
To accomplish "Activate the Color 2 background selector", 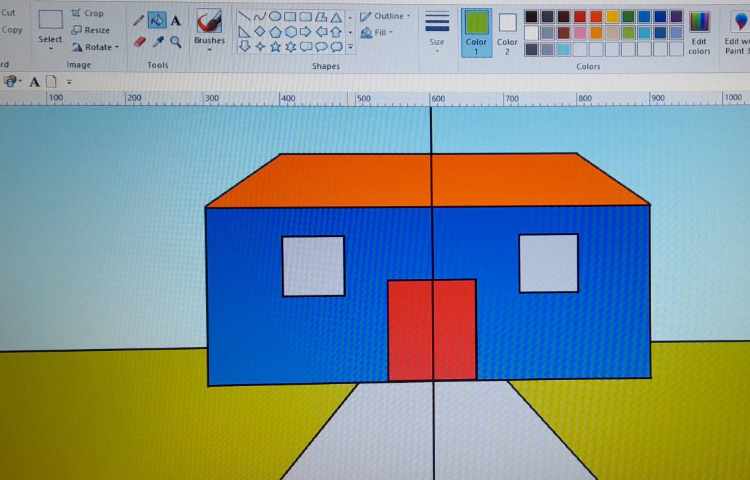I will click(x=508, y=30).
